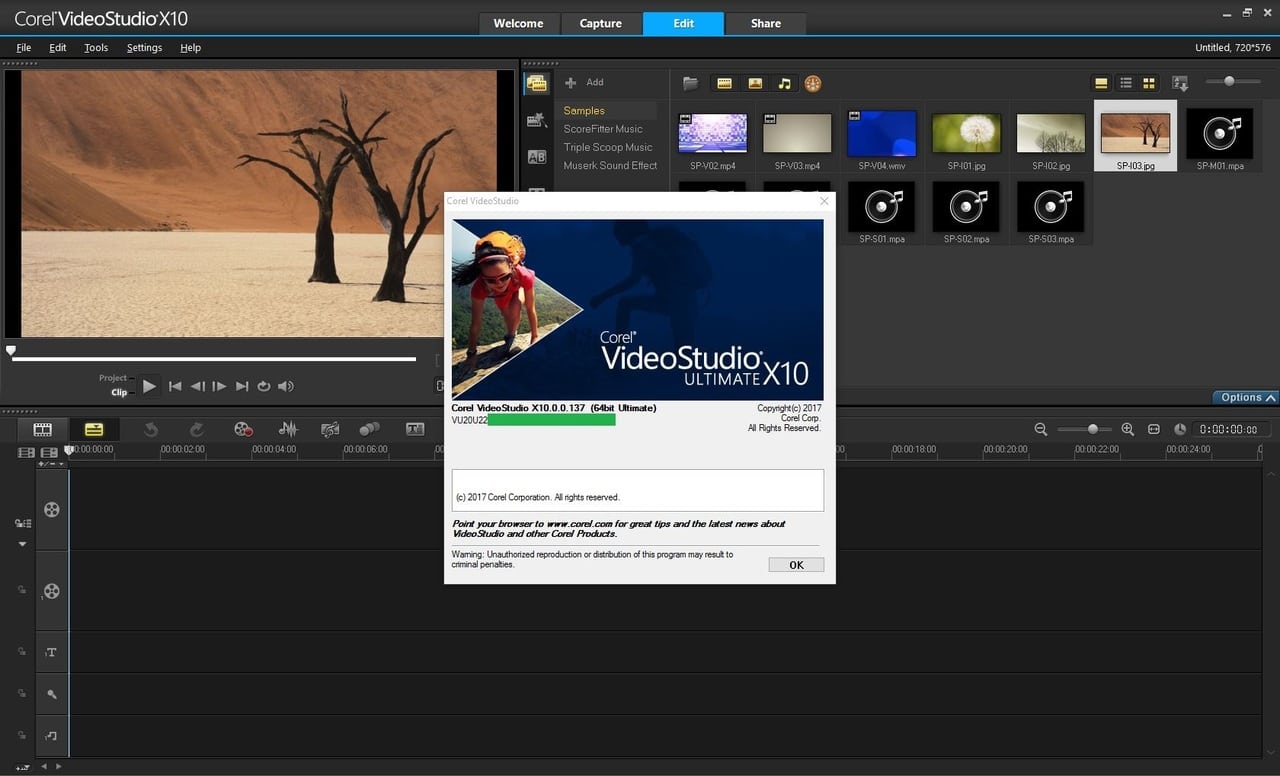Open the Media library panel icon
The width and height of the screenshot is (1280, 776).
tap(537, 84)
